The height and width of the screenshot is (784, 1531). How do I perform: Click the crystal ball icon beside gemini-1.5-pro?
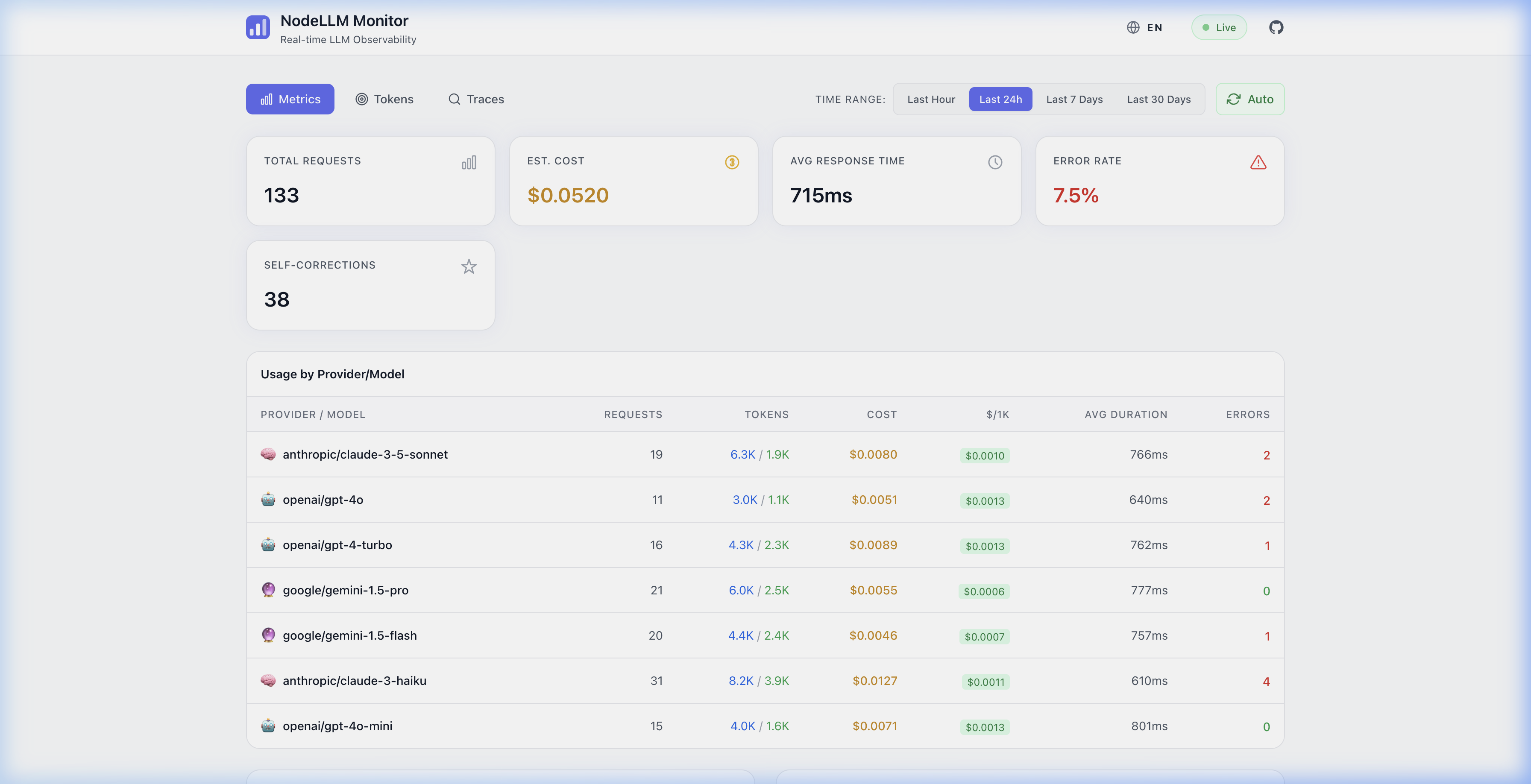coord(269,591)
